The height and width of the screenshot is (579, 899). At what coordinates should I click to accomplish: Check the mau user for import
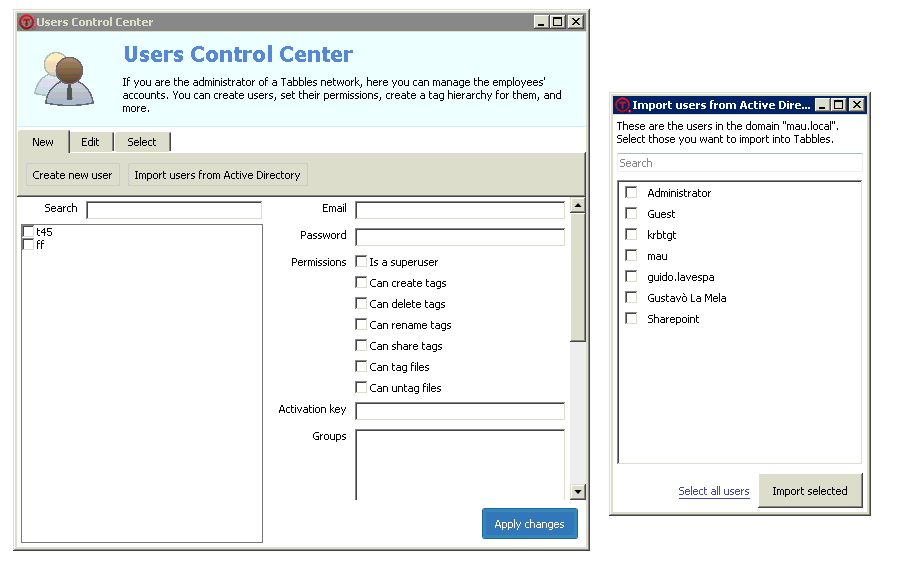point(631,255)
